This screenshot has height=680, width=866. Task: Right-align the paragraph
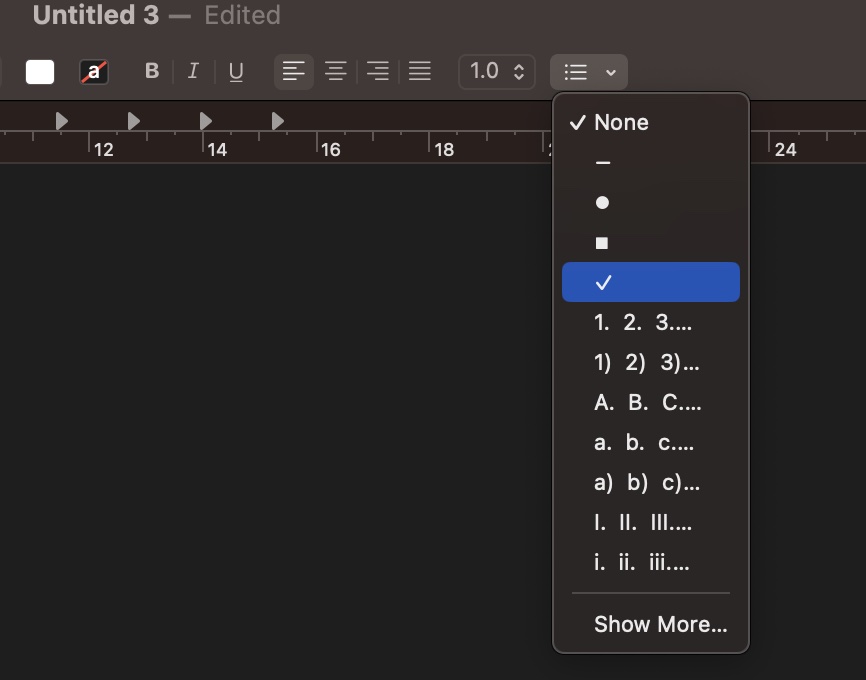tap(377, 71)
